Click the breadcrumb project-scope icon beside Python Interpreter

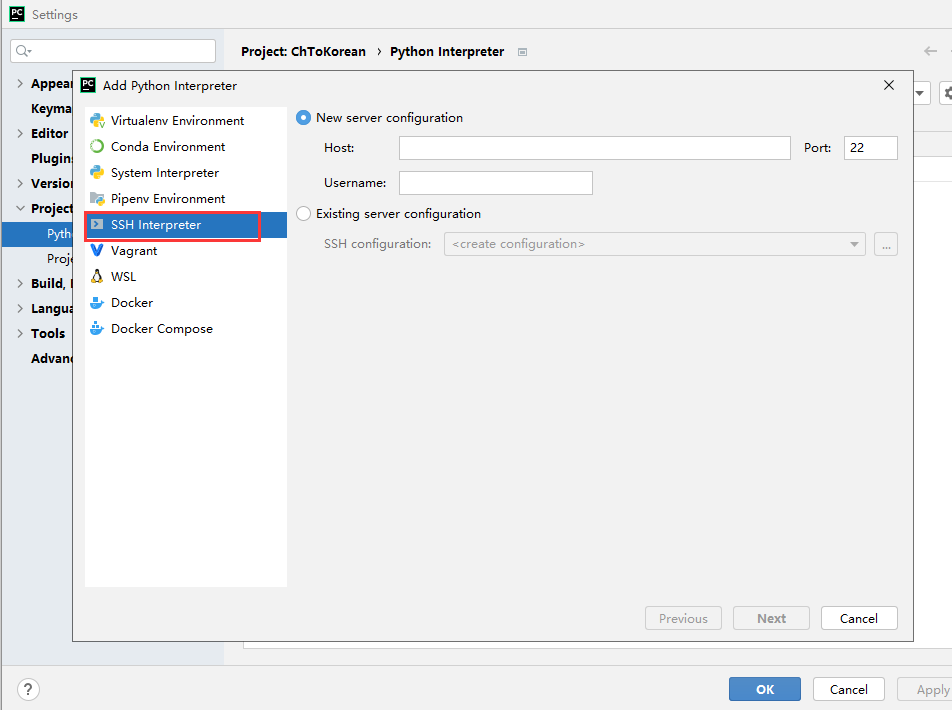point(522,52)
